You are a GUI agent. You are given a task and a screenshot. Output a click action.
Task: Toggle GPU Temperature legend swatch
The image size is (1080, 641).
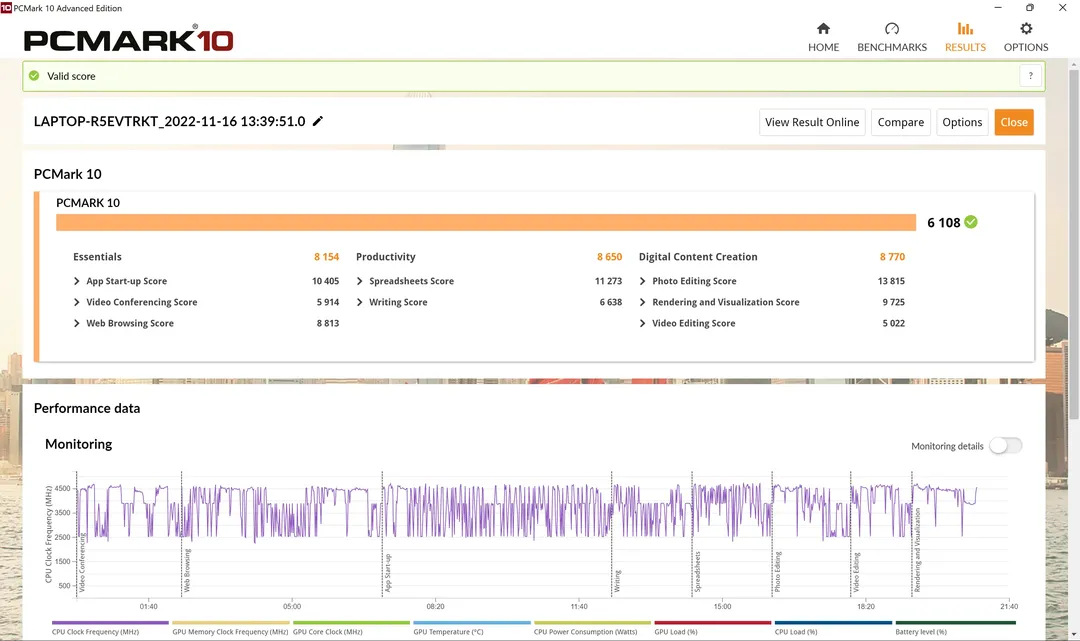(x=471, y=622)
